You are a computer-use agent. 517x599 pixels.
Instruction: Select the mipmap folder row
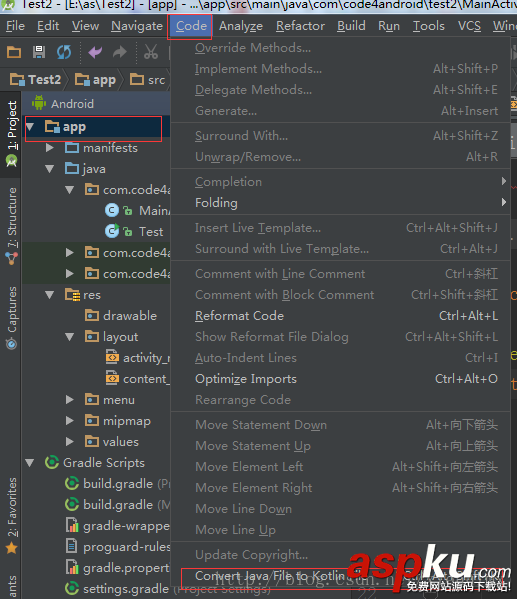96,421
